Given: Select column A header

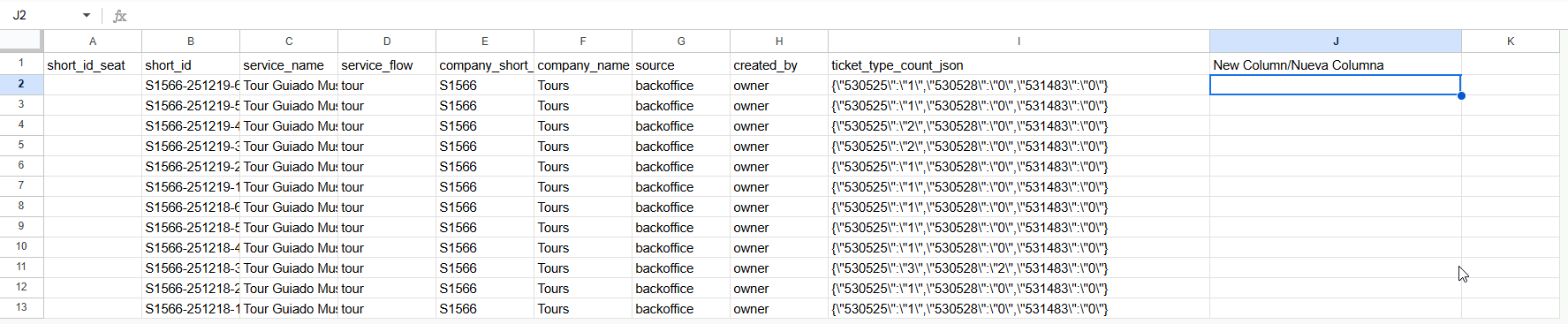Looking at the screenshot, I should (x=93, y=41).
